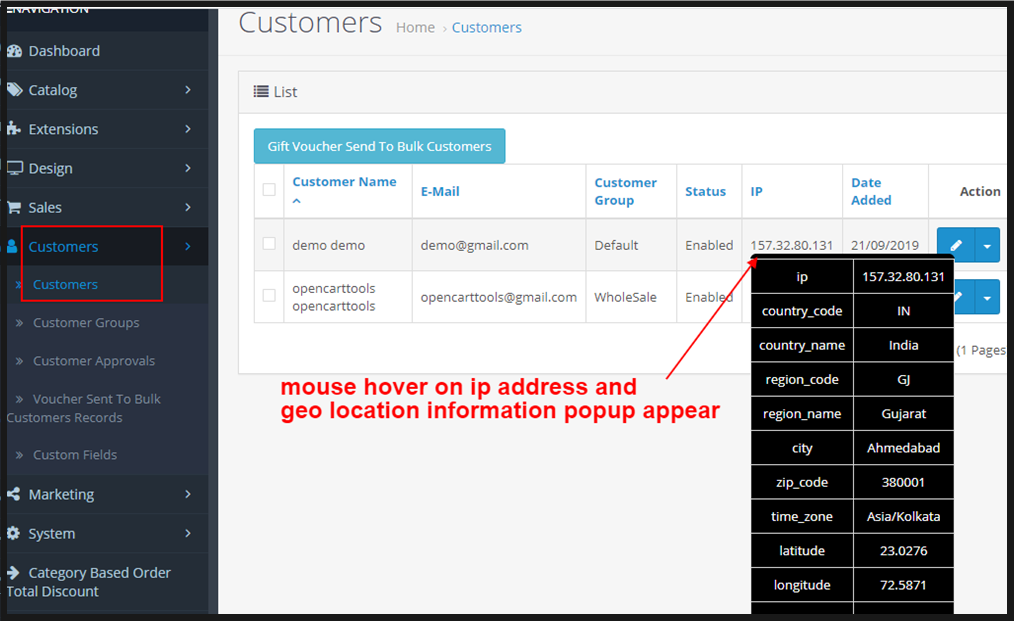
Task: Open Customer Approvals submenu item
Action: coord(94,361)
